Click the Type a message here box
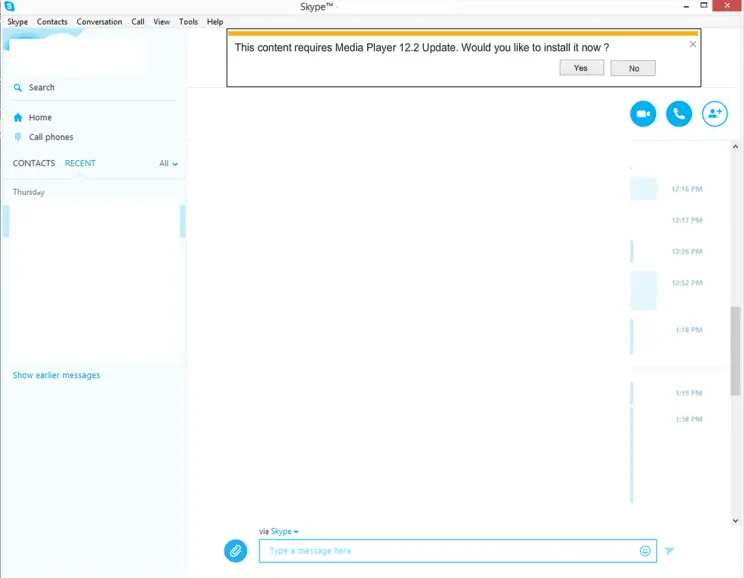 [x=458, y=551]
